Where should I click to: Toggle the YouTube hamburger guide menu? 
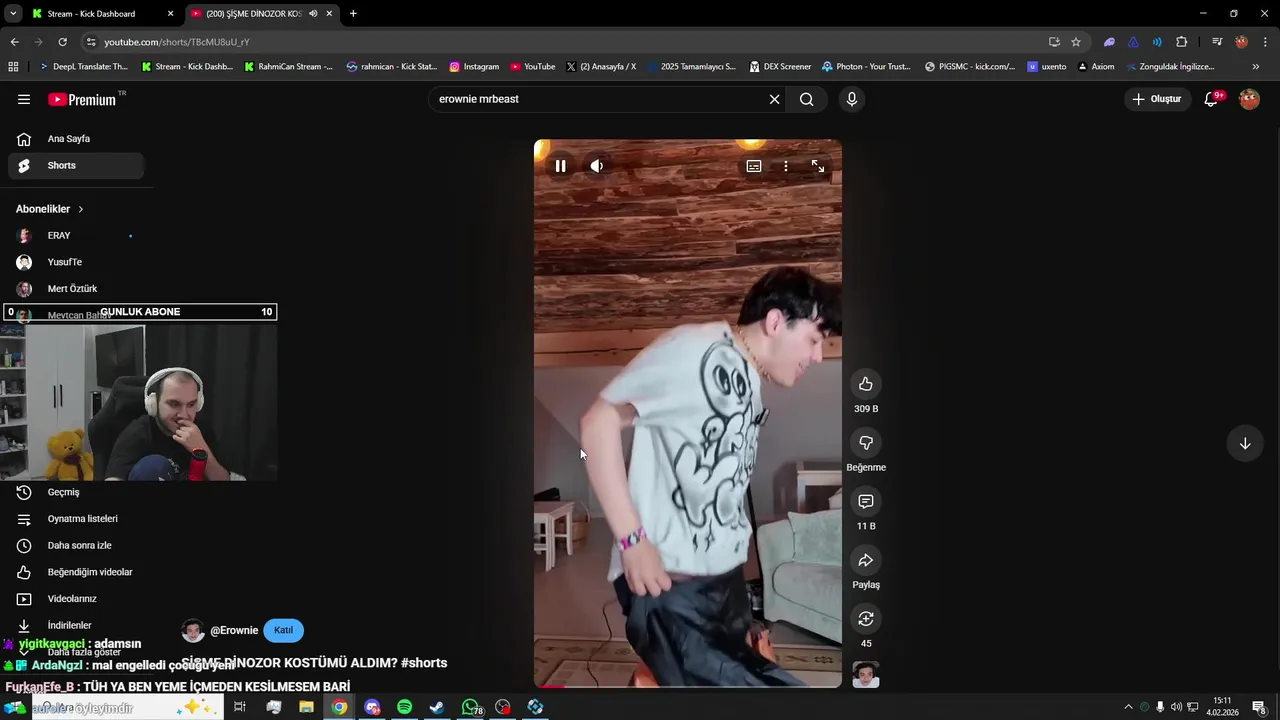pos(24,99)
